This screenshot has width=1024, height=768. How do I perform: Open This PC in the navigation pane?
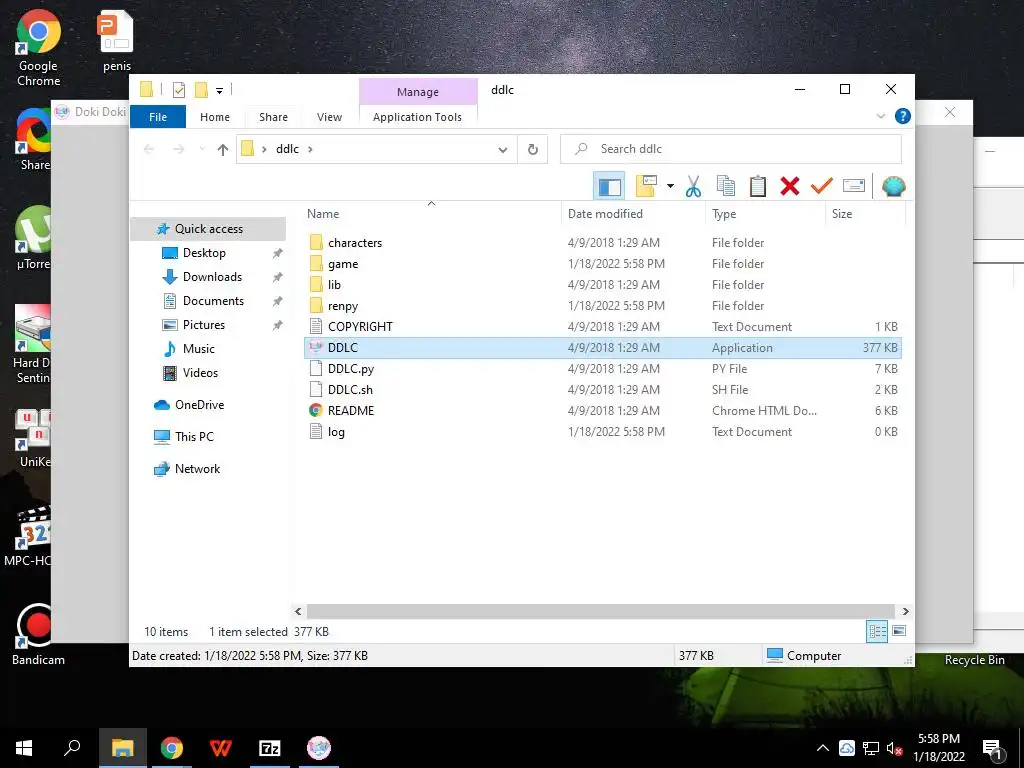tap(194, 437)
